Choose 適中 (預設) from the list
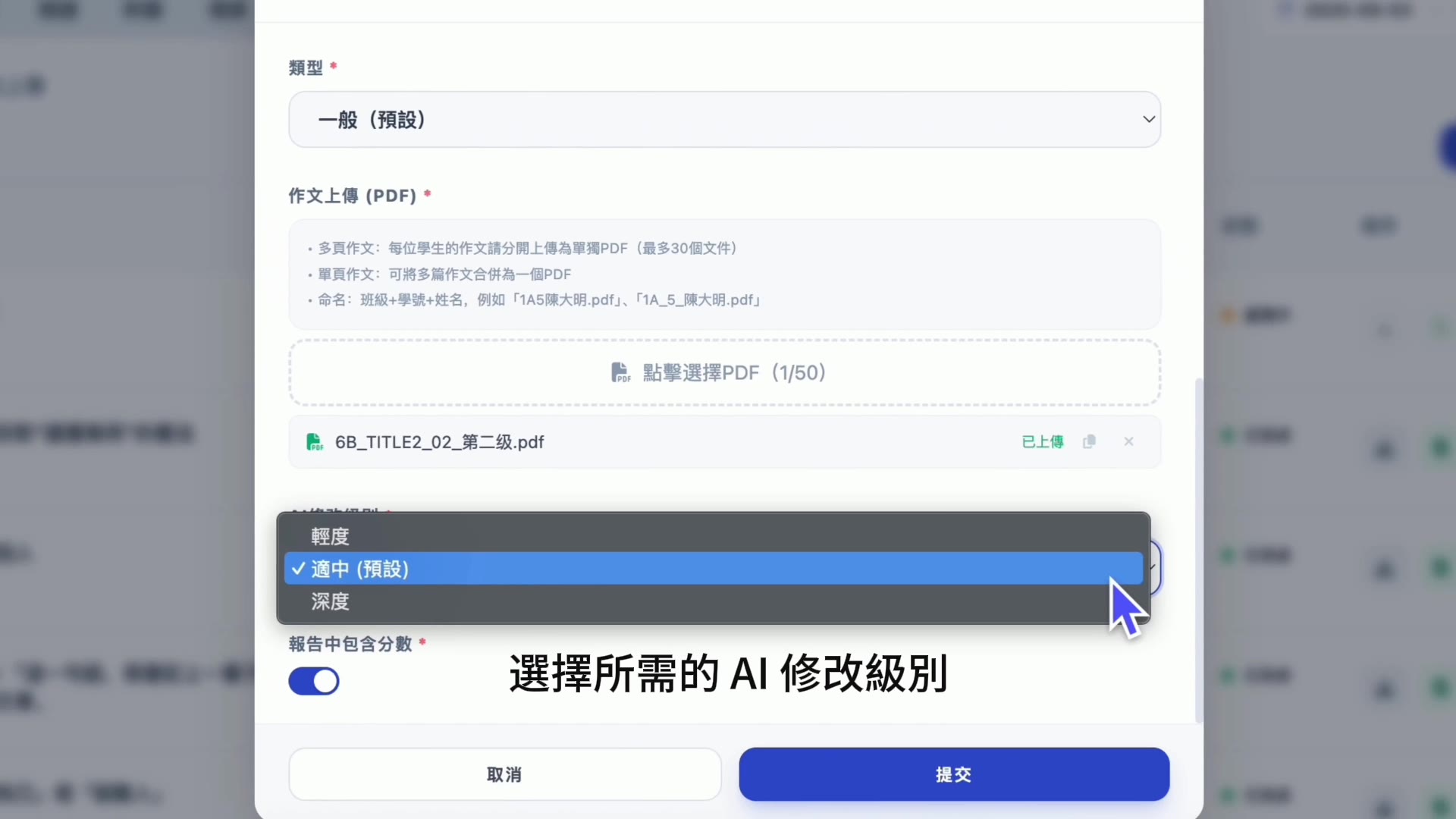This screenshot has height=819, width=1456. (x=361, y=569)
